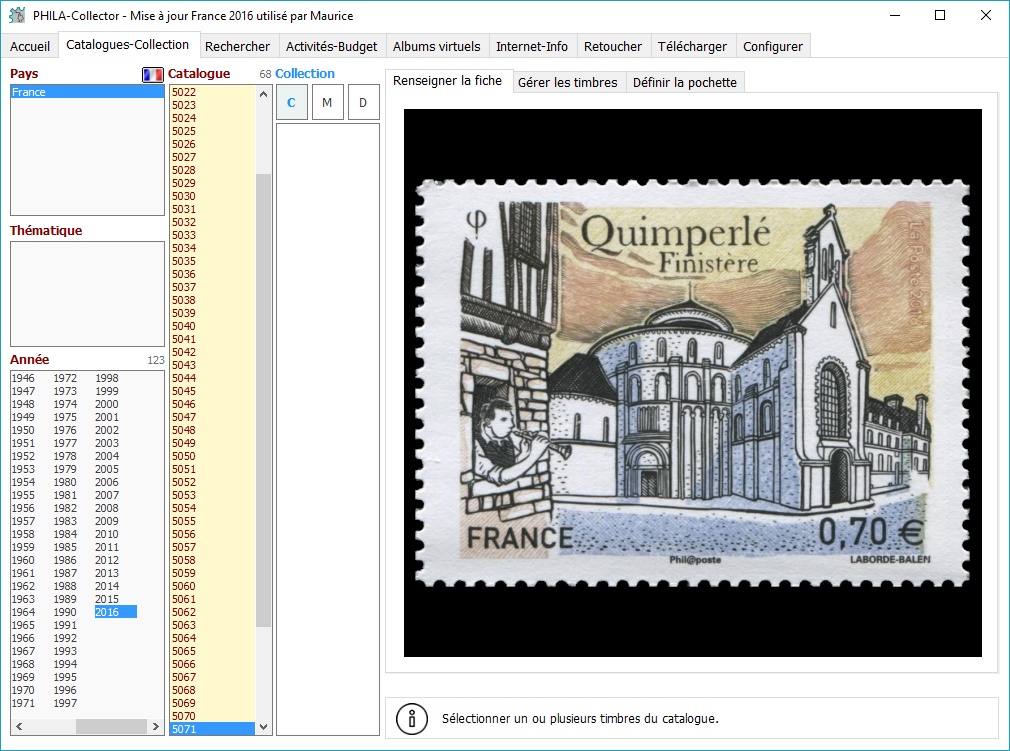Click the Année list left scroll arrow

(x=19, y=727)
